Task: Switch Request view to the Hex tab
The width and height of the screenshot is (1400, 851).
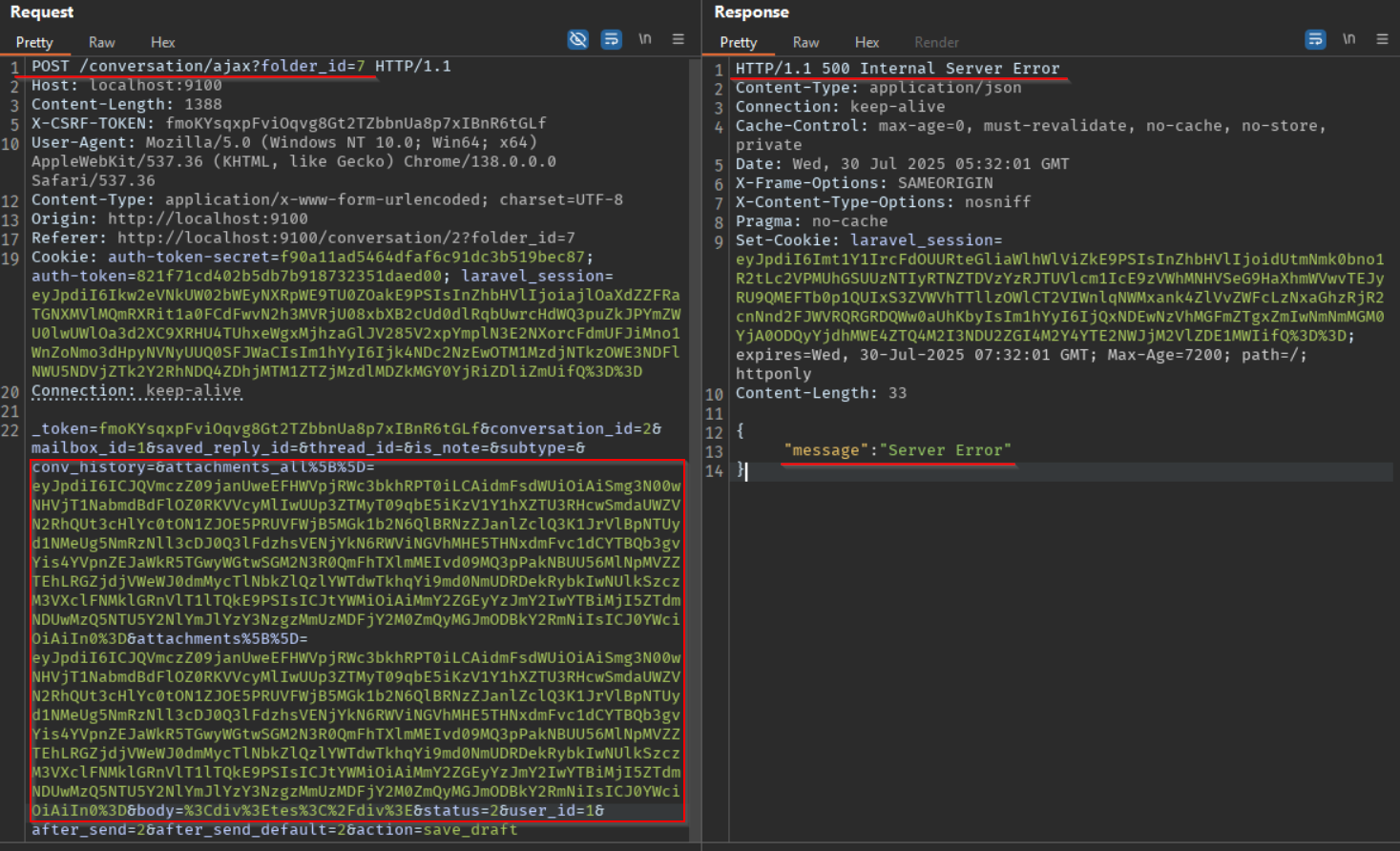Action: (x=162, y=43)
